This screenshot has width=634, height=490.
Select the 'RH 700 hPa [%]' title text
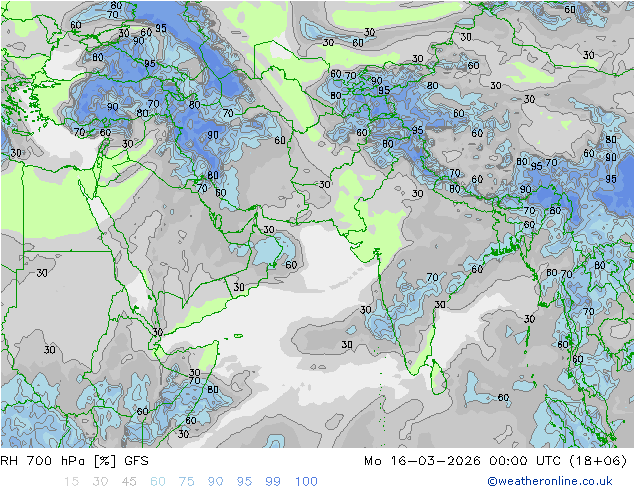(x=58, y=461)
